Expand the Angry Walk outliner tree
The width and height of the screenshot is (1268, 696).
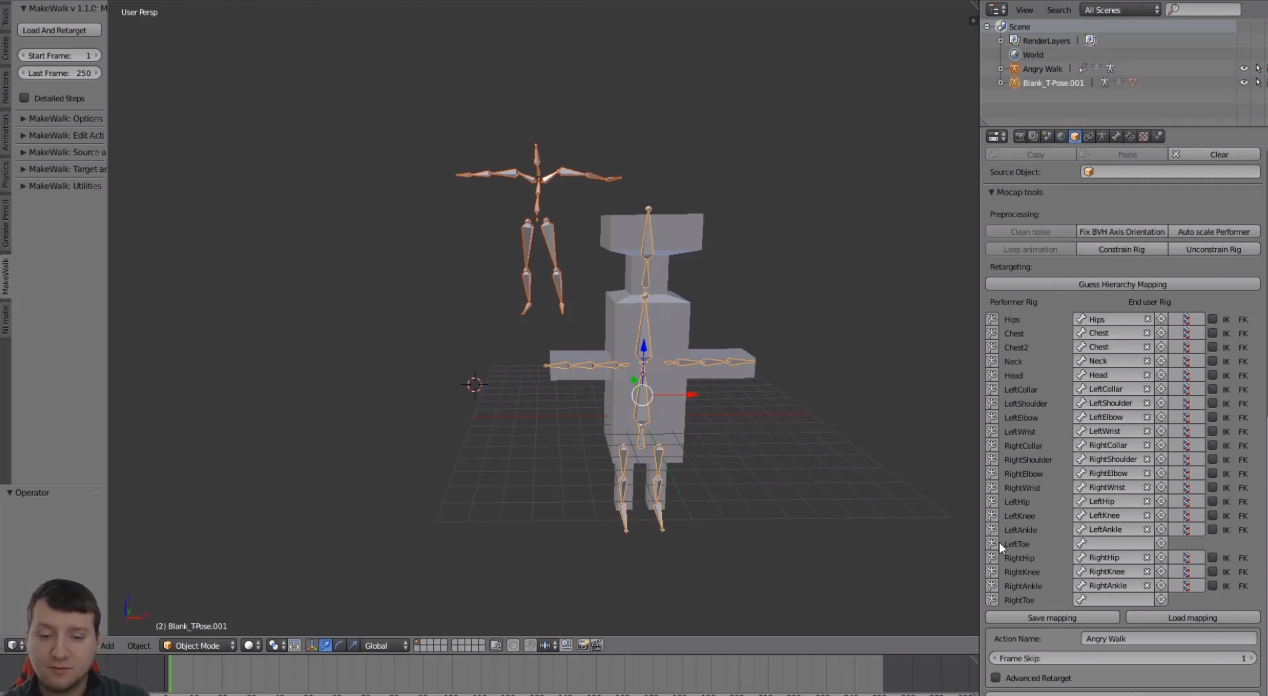[x=1000, y=69]
